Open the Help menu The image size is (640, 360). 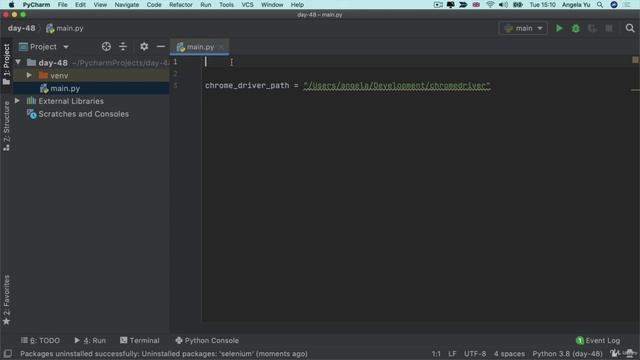pyautogui.click(x=297, y=4)
